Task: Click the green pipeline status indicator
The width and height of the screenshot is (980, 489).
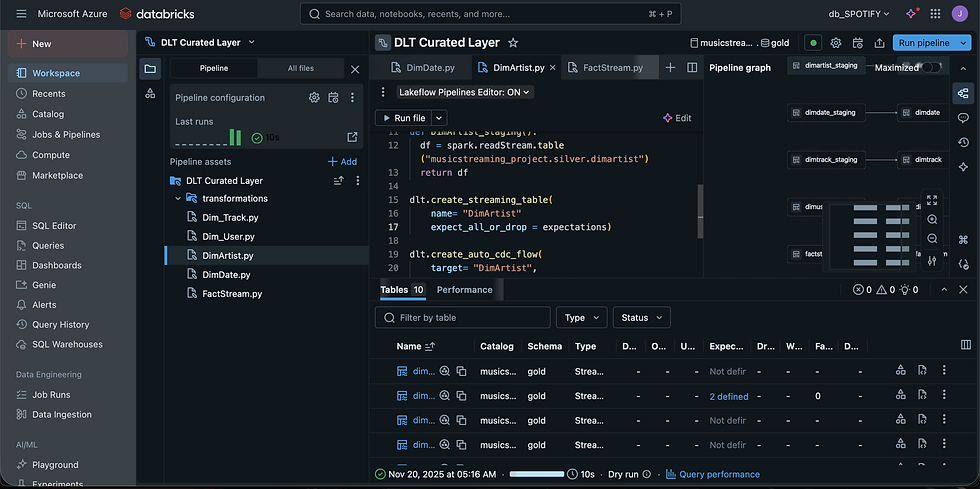Action: click(813, 43)
